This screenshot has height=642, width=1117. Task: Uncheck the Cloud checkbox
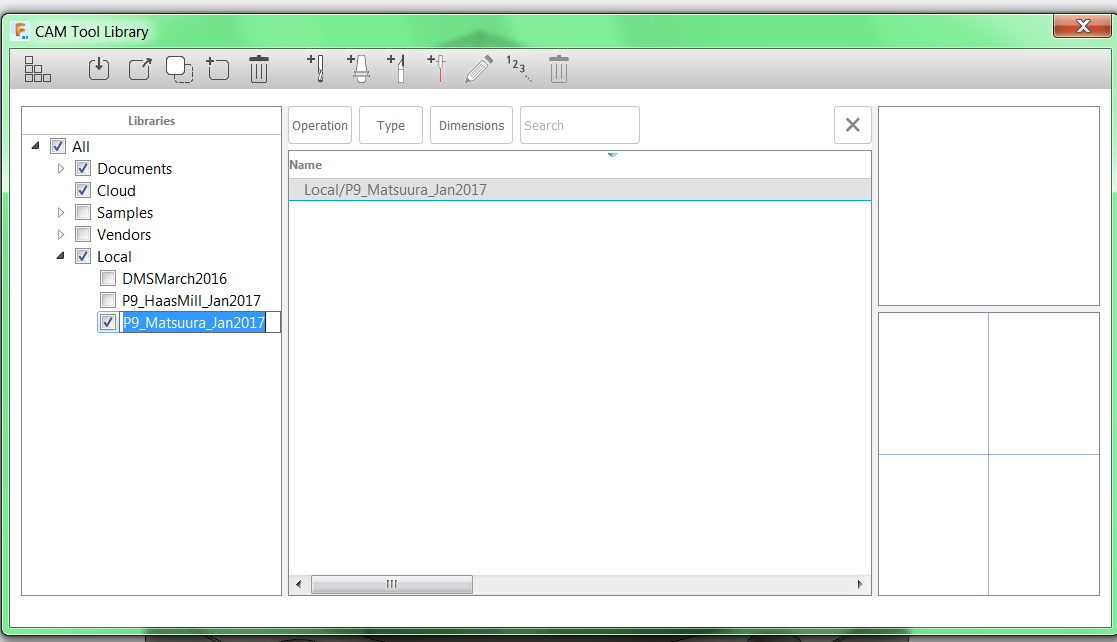[83, 190]
